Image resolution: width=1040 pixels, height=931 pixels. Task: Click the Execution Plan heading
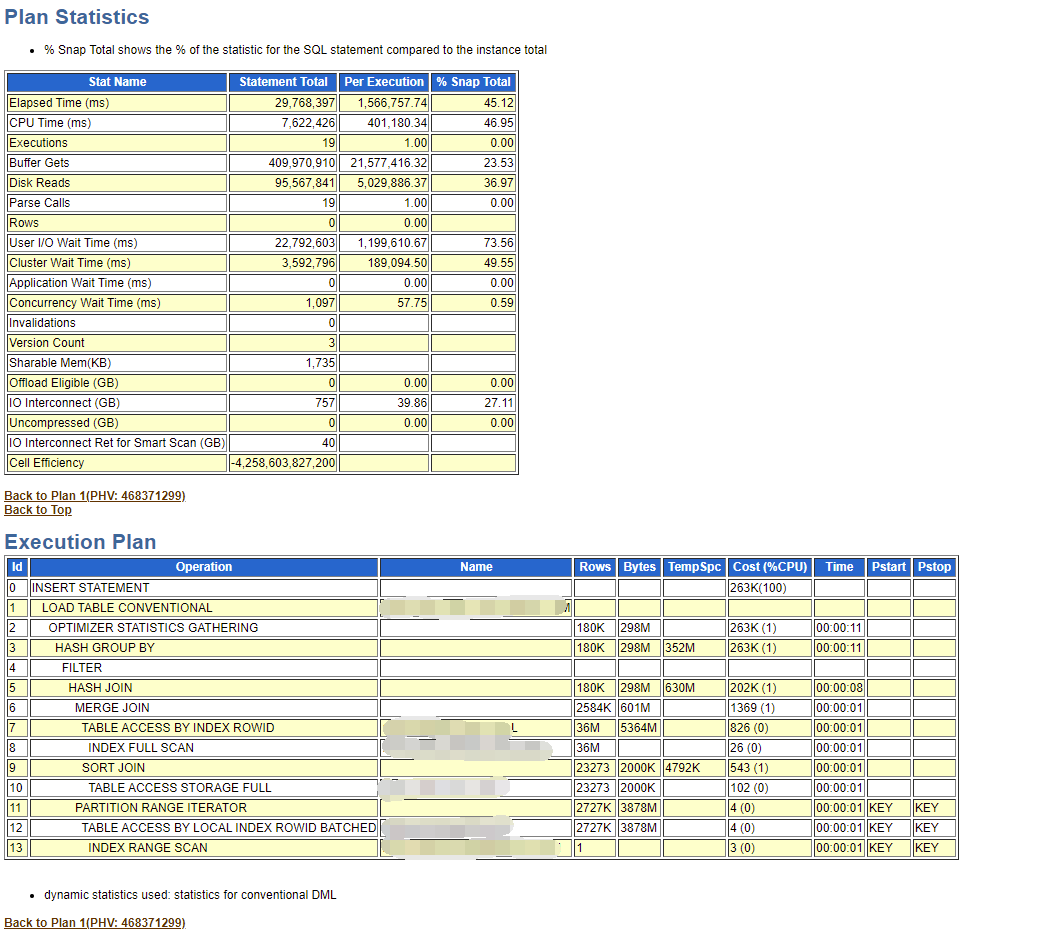point(80,542)
